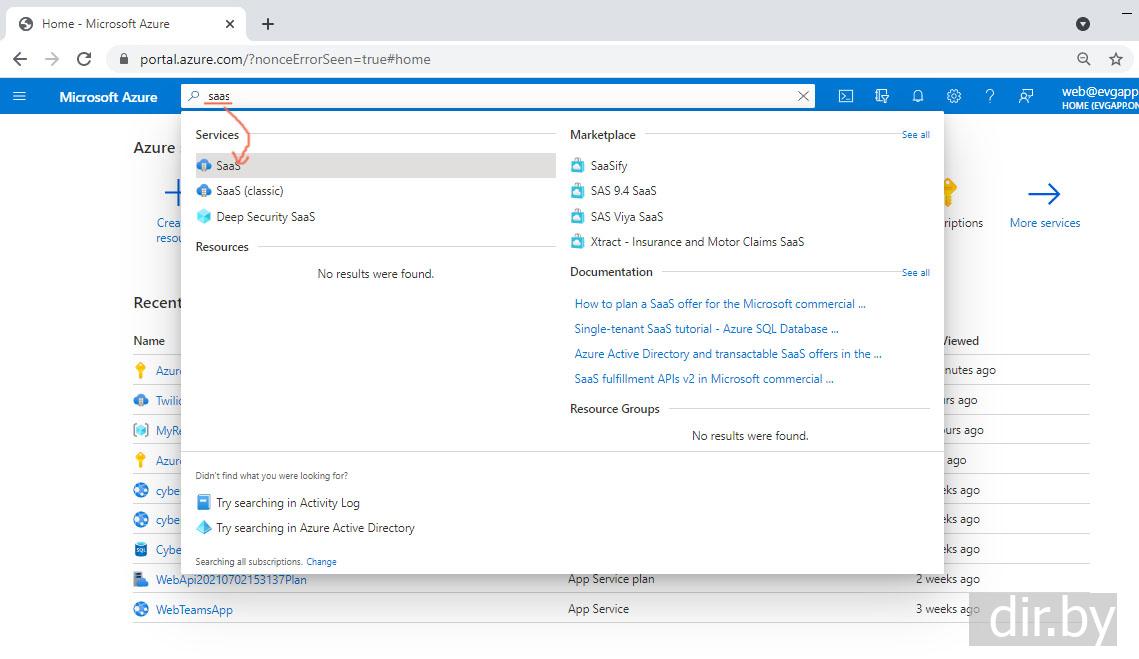Clear the search box with X

[803, 96]
